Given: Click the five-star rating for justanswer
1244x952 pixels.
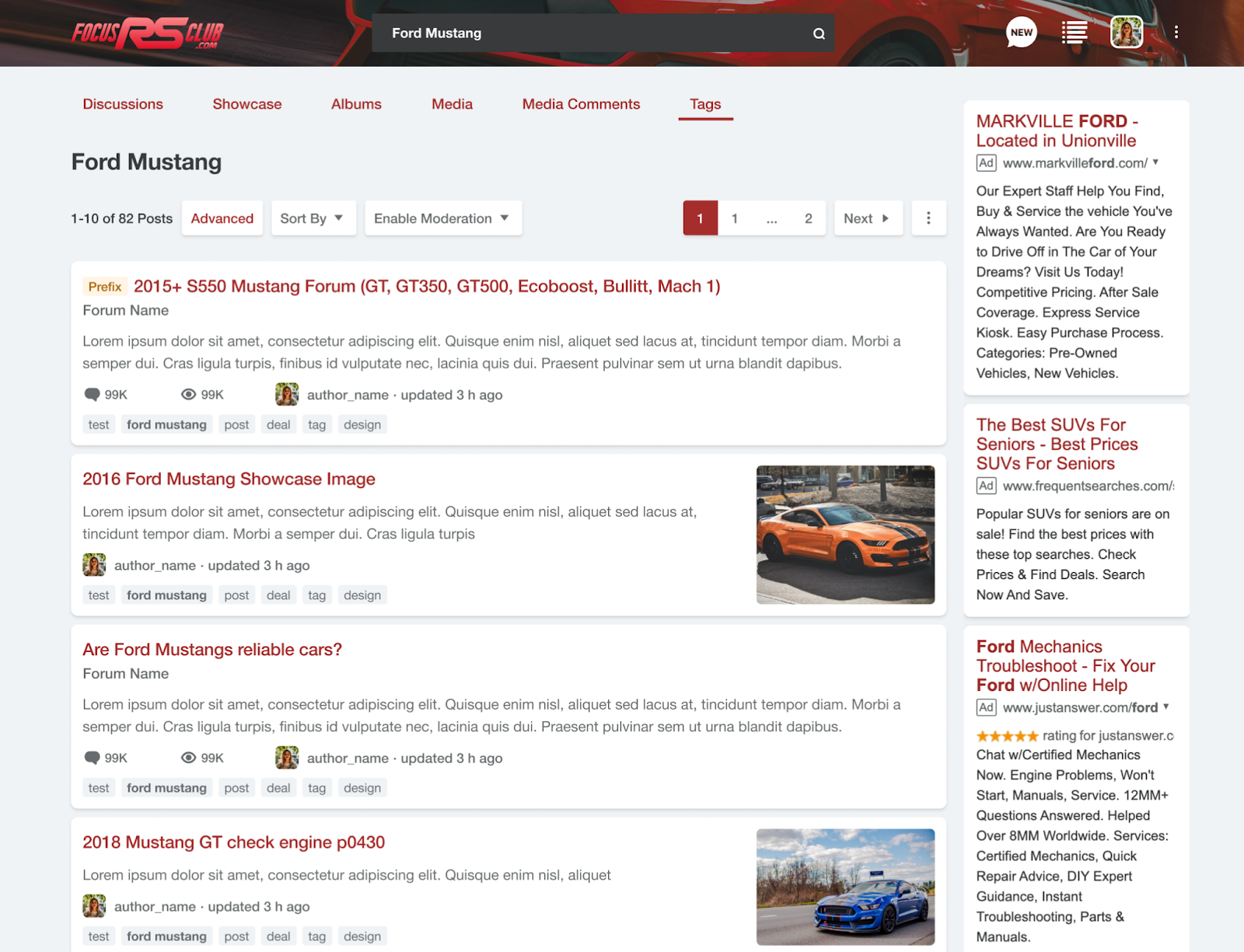Looking at the screenshot, I should (x=1007, y=736).
